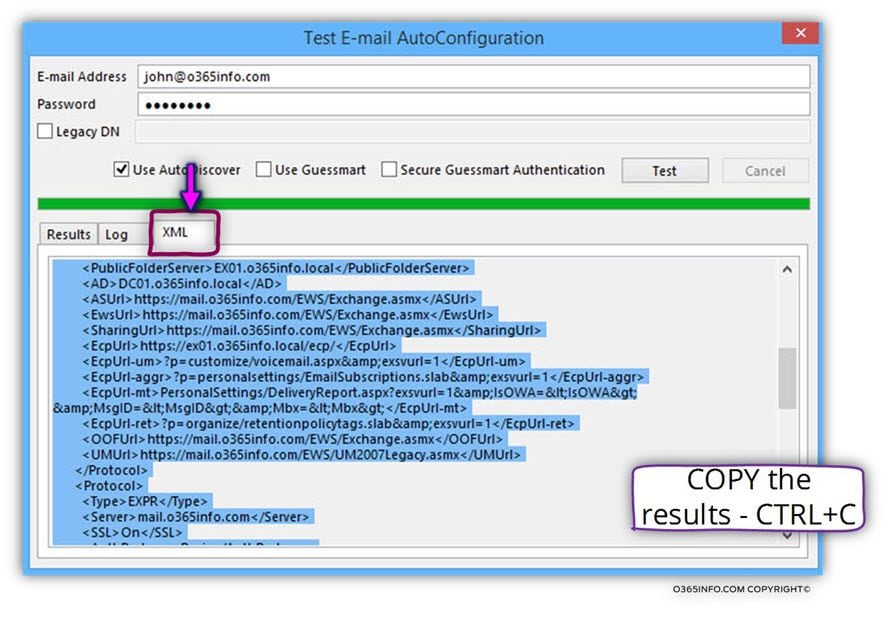Switch to the Results tab
Viewport: 893px width, 620px height.
coord(68,234)
